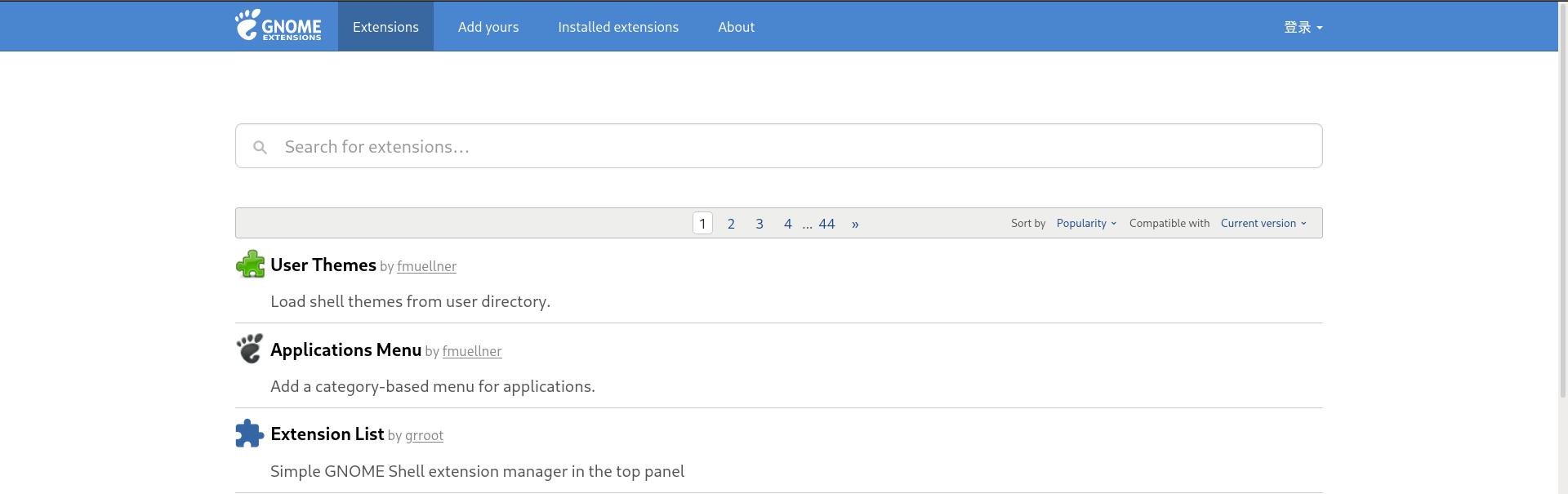
Task: Select page 1 in pagination
Action: 702,223
